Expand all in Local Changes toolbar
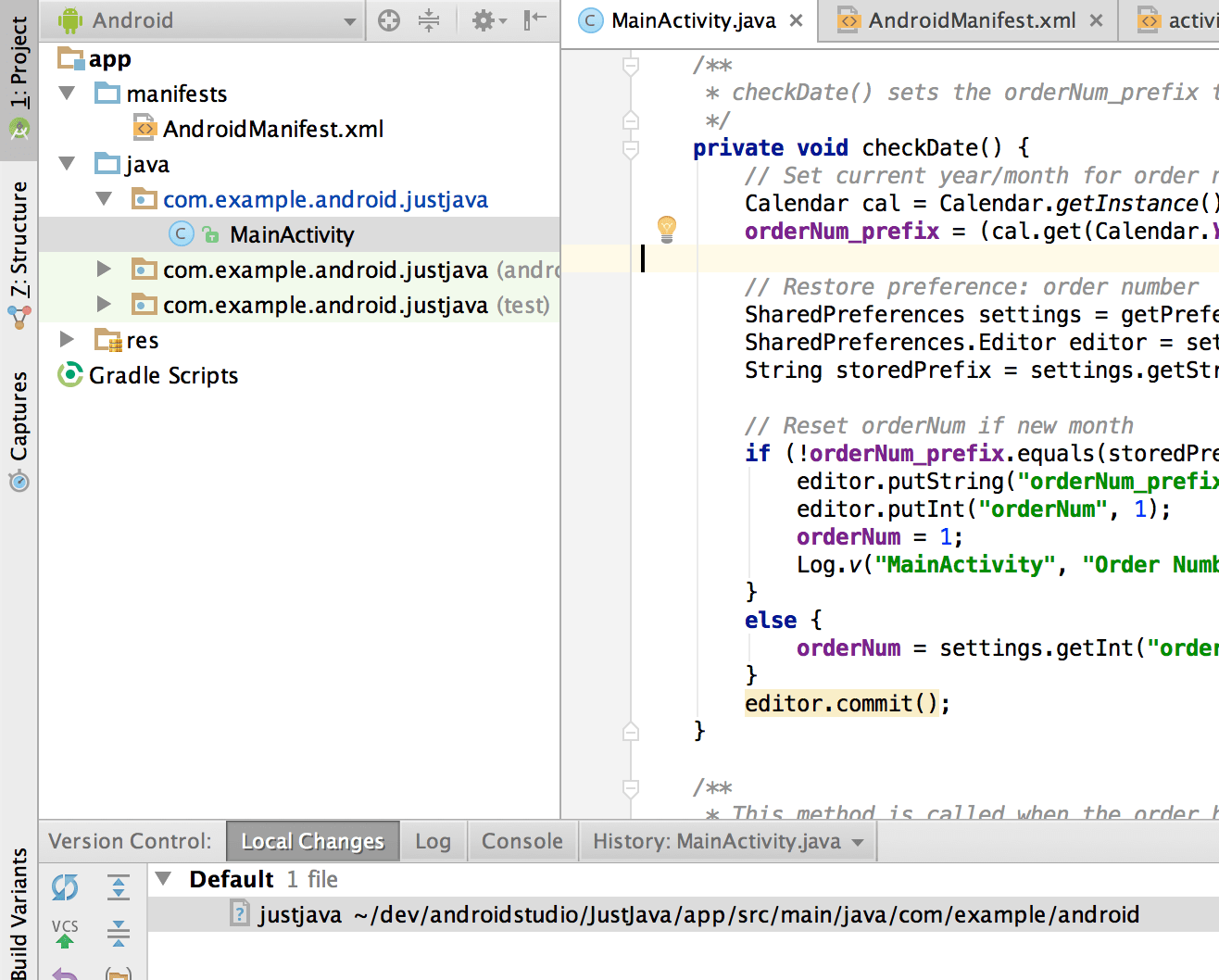Screen dimensions: 1219x980 point(119,887)
